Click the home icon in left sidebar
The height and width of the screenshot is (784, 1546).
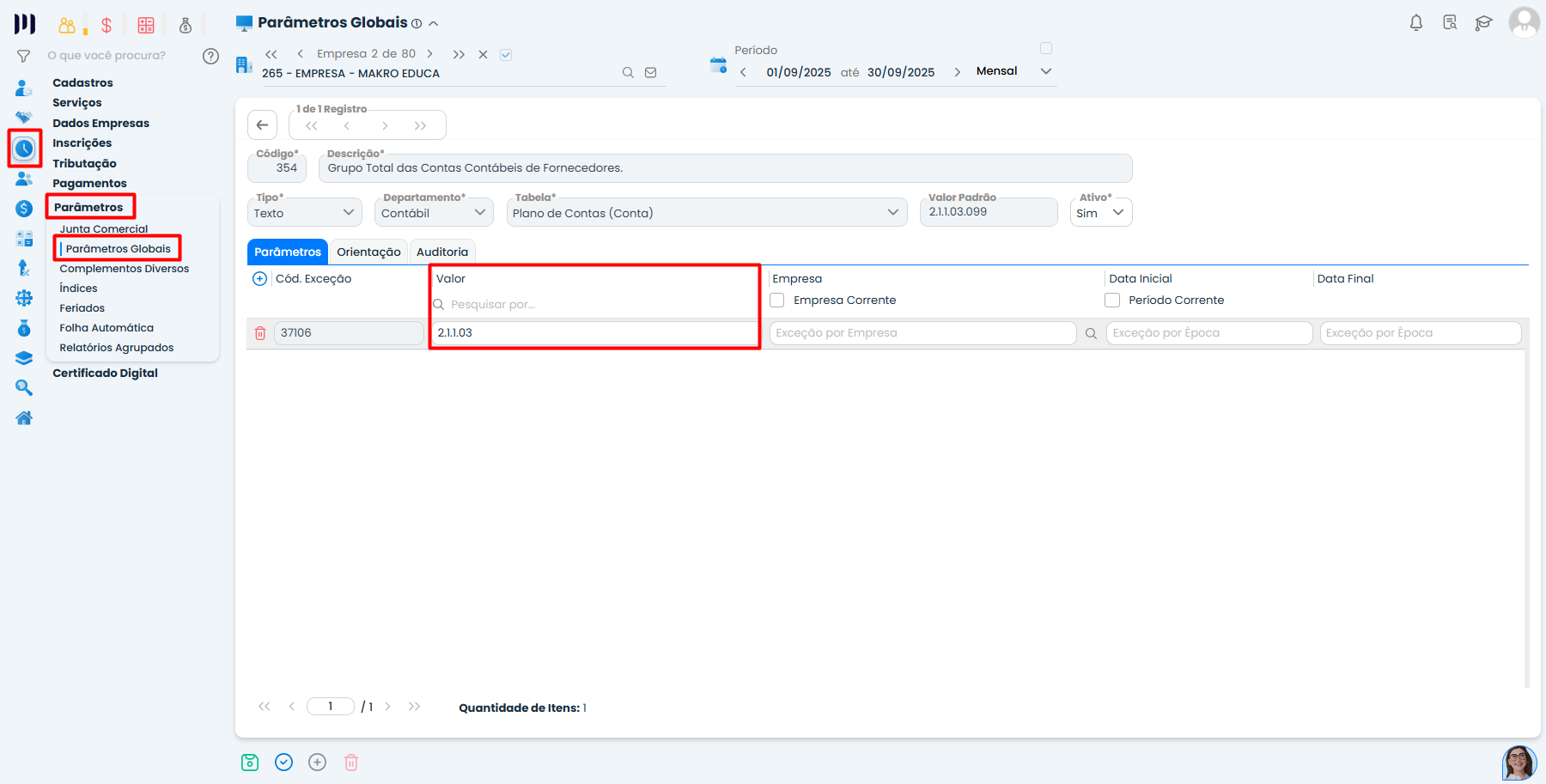(x=24, y=418)
